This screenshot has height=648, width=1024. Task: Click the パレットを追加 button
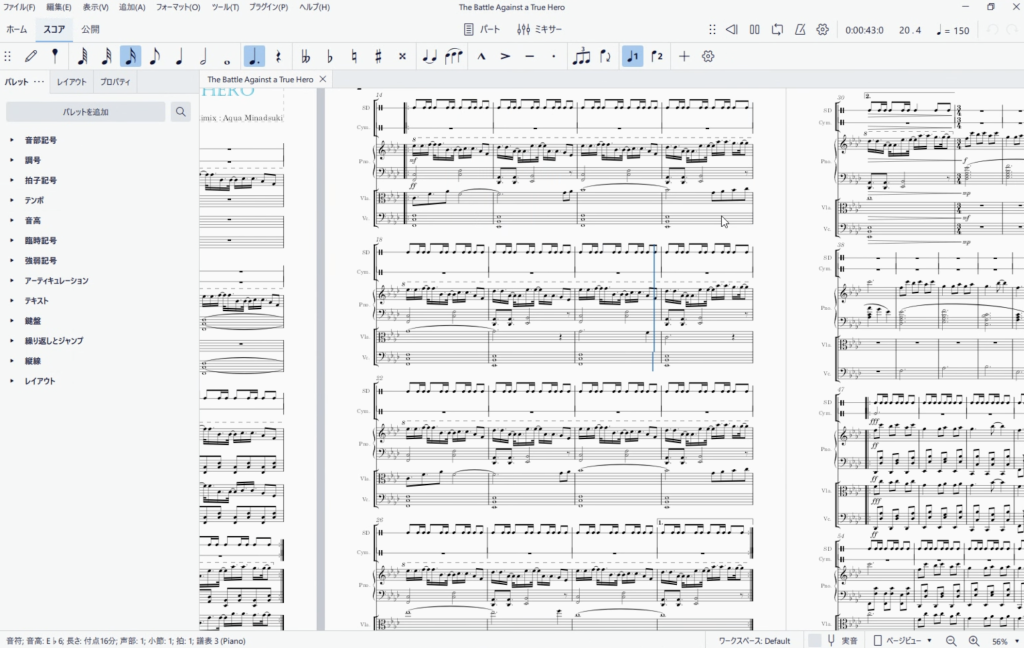click(86, 112)
